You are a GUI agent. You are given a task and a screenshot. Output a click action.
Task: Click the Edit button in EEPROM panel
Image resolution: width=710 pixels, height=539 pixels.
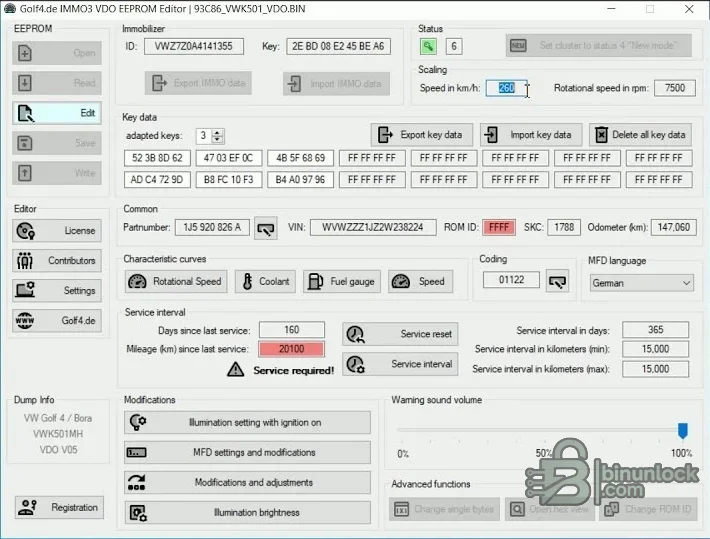pyautogui.click(x=57, y=113)
